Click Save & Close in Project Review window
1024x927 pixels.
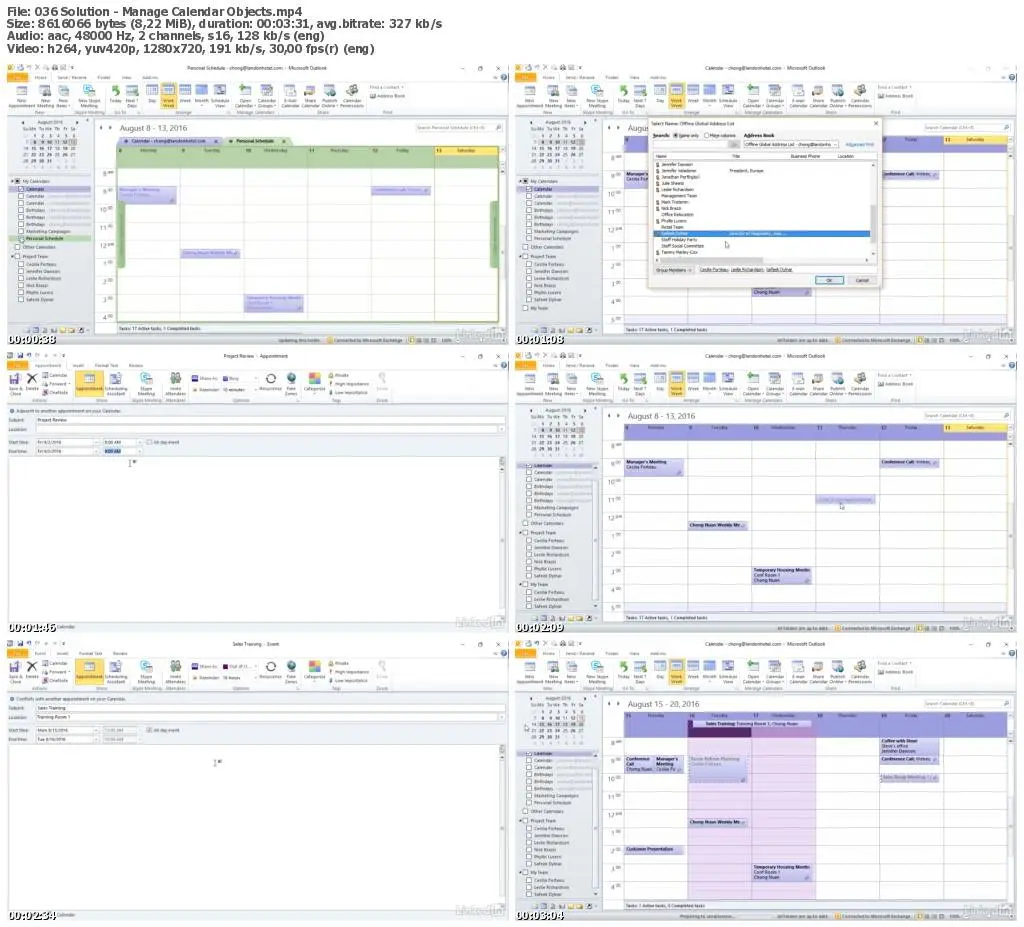[15, 383]
